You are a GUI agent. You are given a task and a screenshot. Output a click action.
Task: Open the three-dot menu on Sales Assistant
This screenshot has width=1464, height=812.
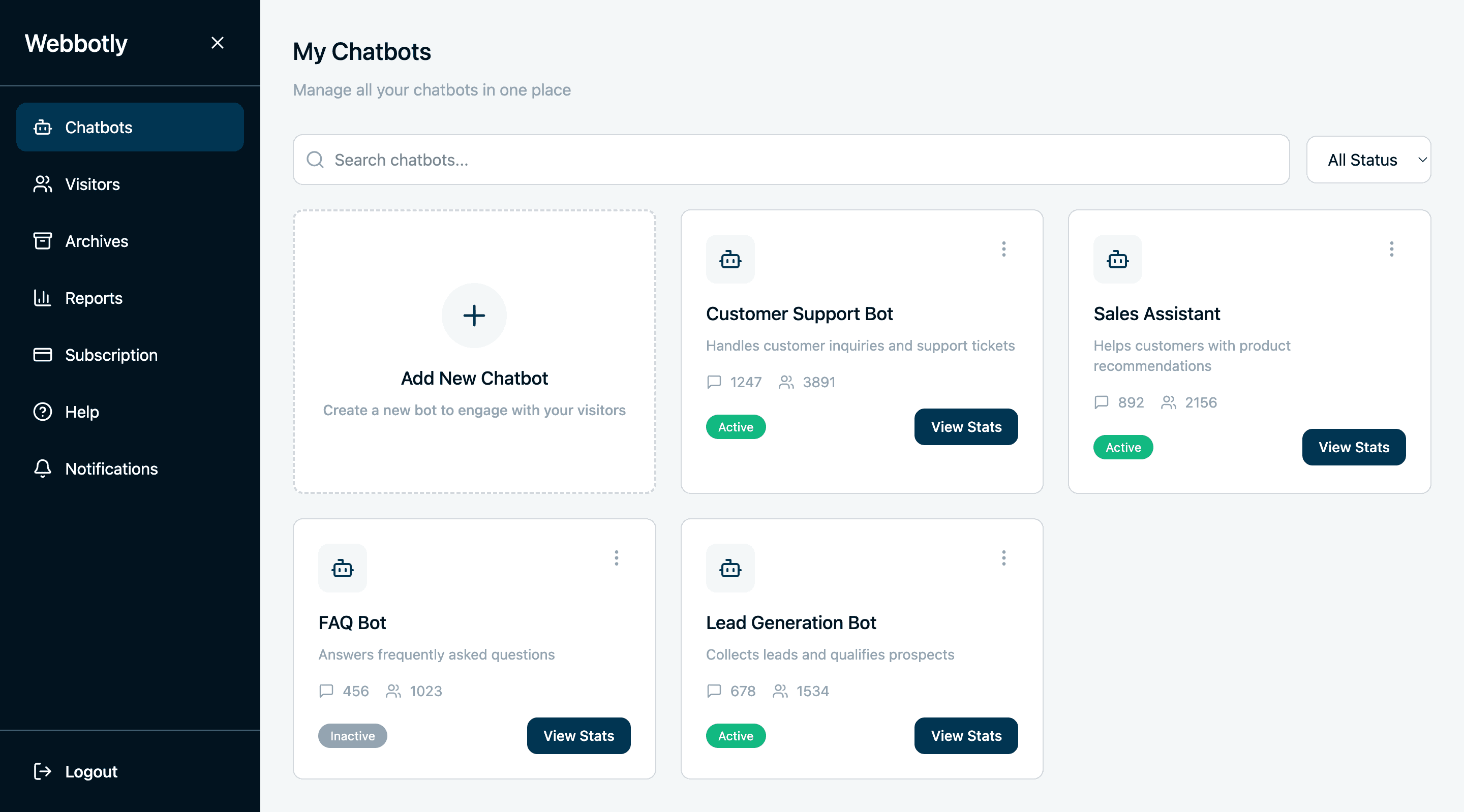(x=1391, y=249)
